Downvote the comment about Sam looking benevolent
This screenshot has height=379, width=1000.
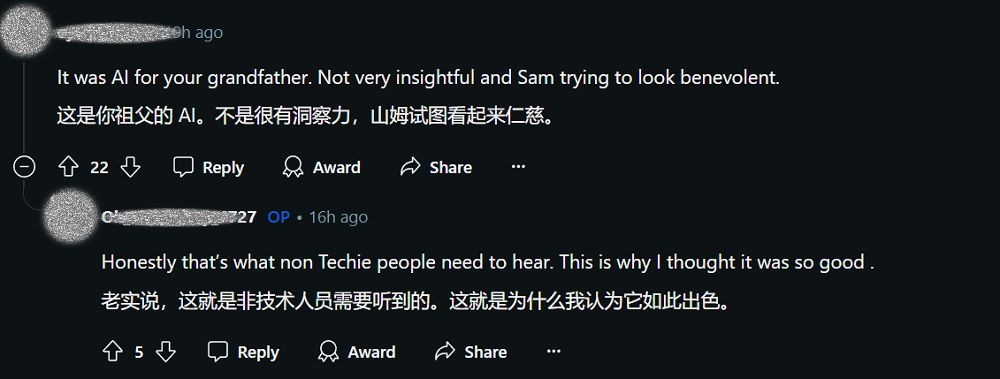tap(130, 168)
